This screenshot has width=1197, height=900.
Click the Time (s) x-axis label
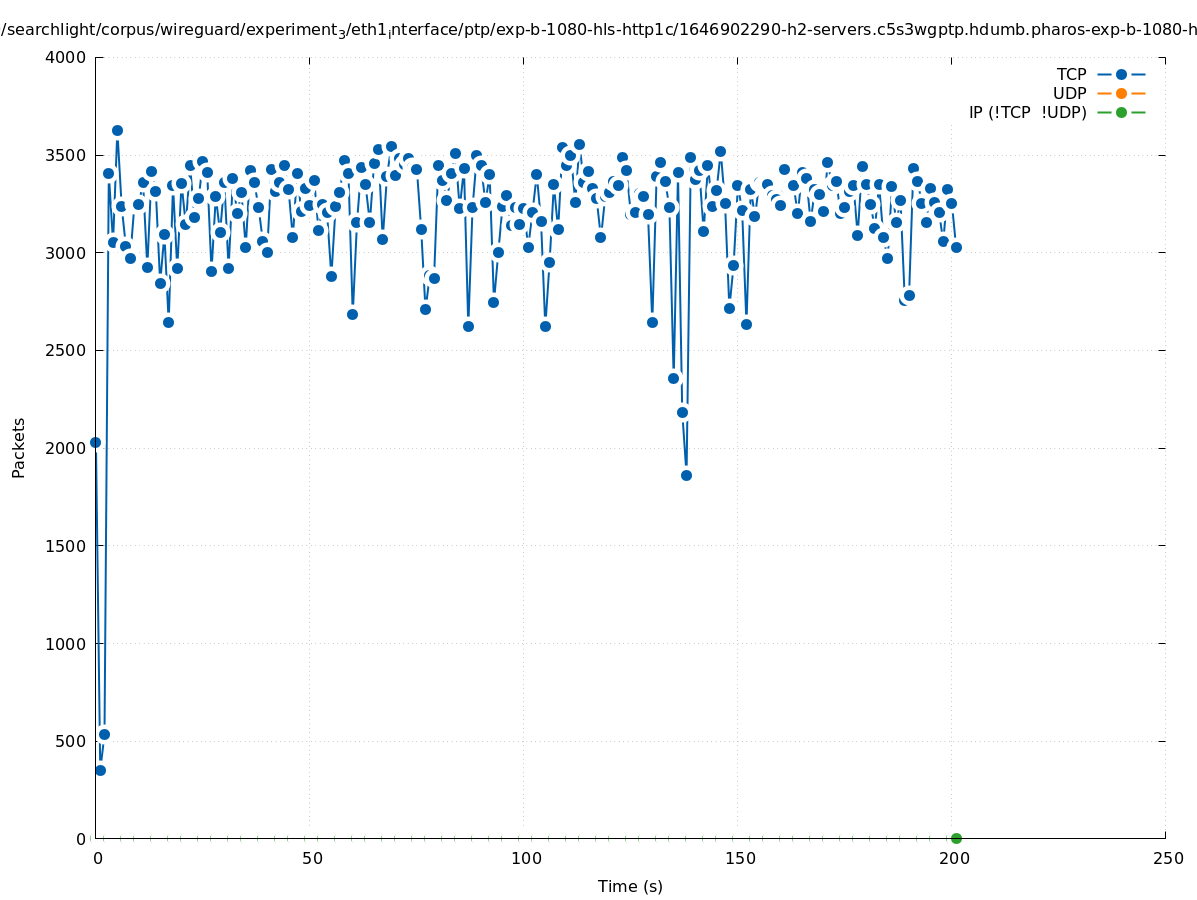click(630, 886)
